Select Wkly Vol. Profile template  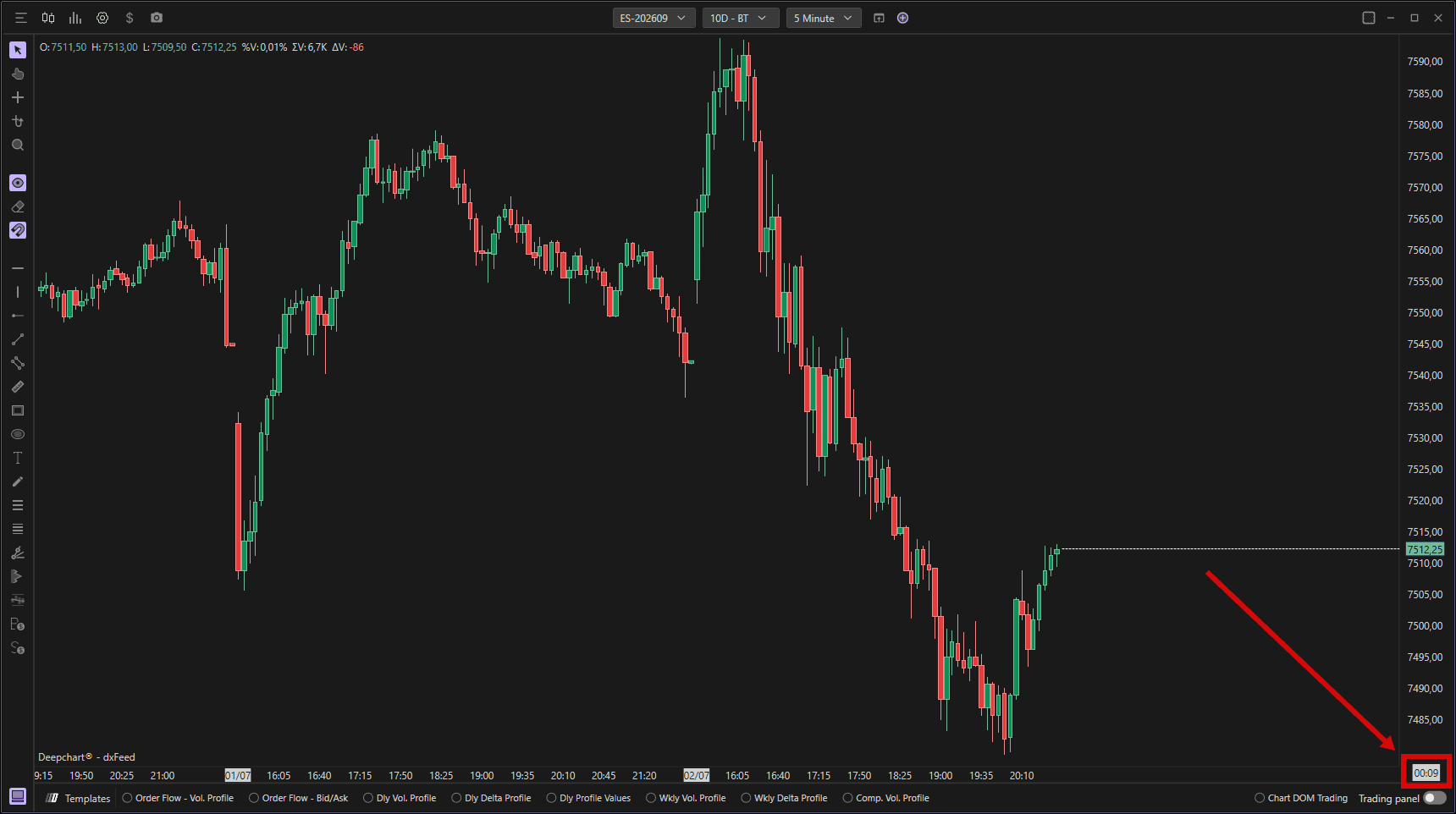[x=687, y=798]
